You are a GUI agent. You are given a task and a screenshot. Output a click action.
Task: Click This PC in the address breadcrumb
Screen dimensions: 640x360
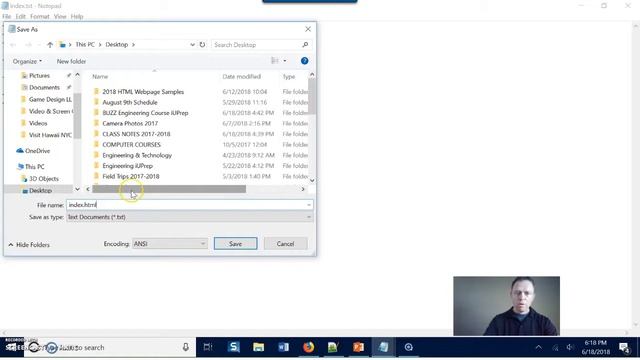click(85, 44)
